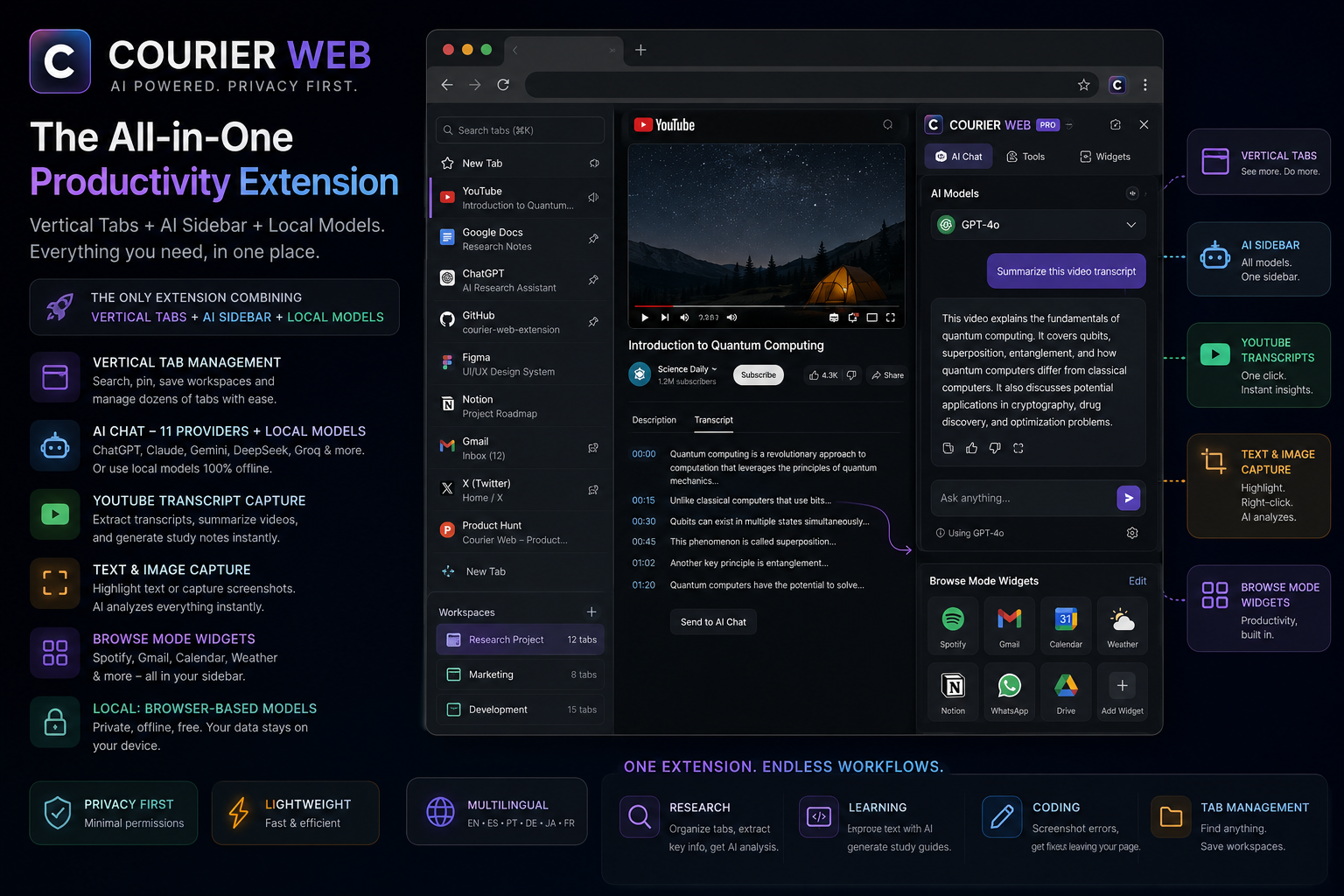Seek along the video progress bar
The height and width of the screenshot is (896, 1344).
tap(766, 306)
